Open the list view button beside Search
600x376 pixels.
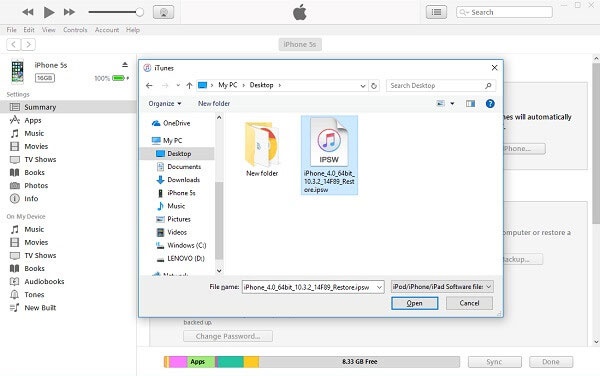coord(436,12)
